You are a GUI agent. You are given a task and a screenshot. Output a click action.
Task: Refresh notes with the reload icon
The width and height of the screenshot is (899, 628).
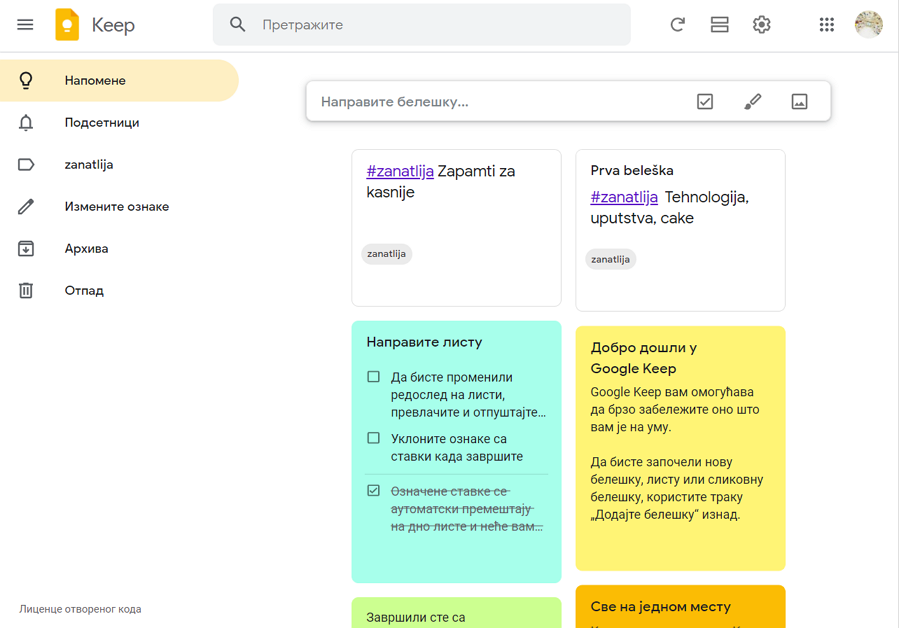(677, 25)
